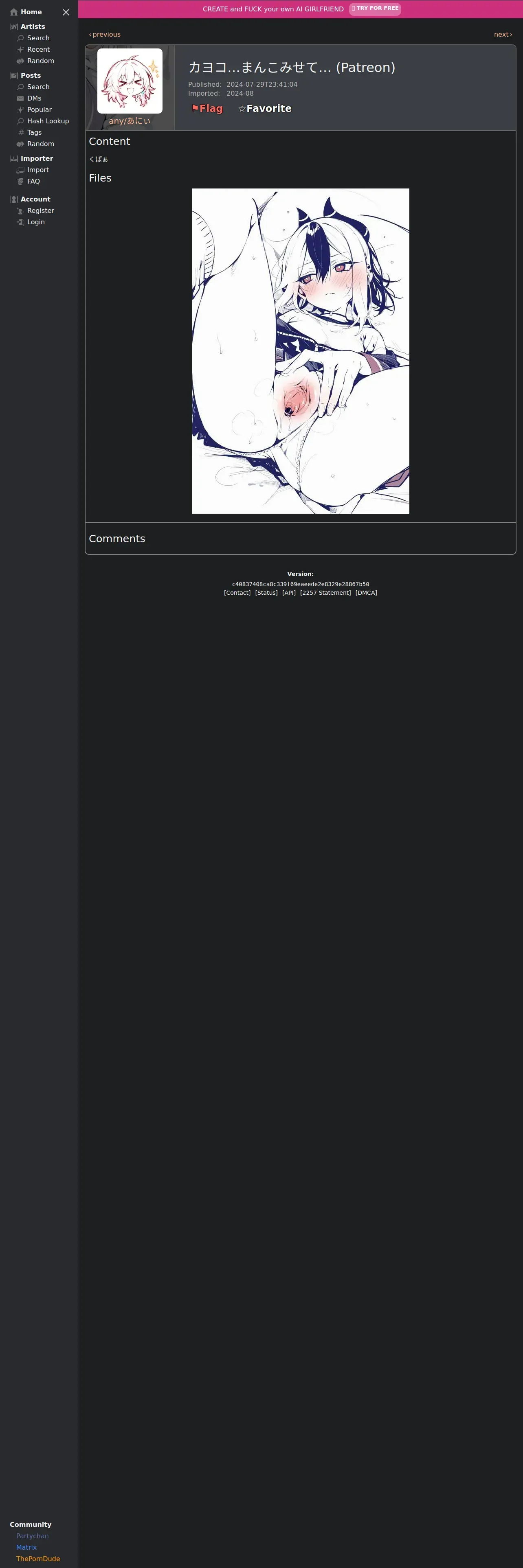
Task: Click the Artists Recent sparkle icon
Action: click(x=21, y=50)
